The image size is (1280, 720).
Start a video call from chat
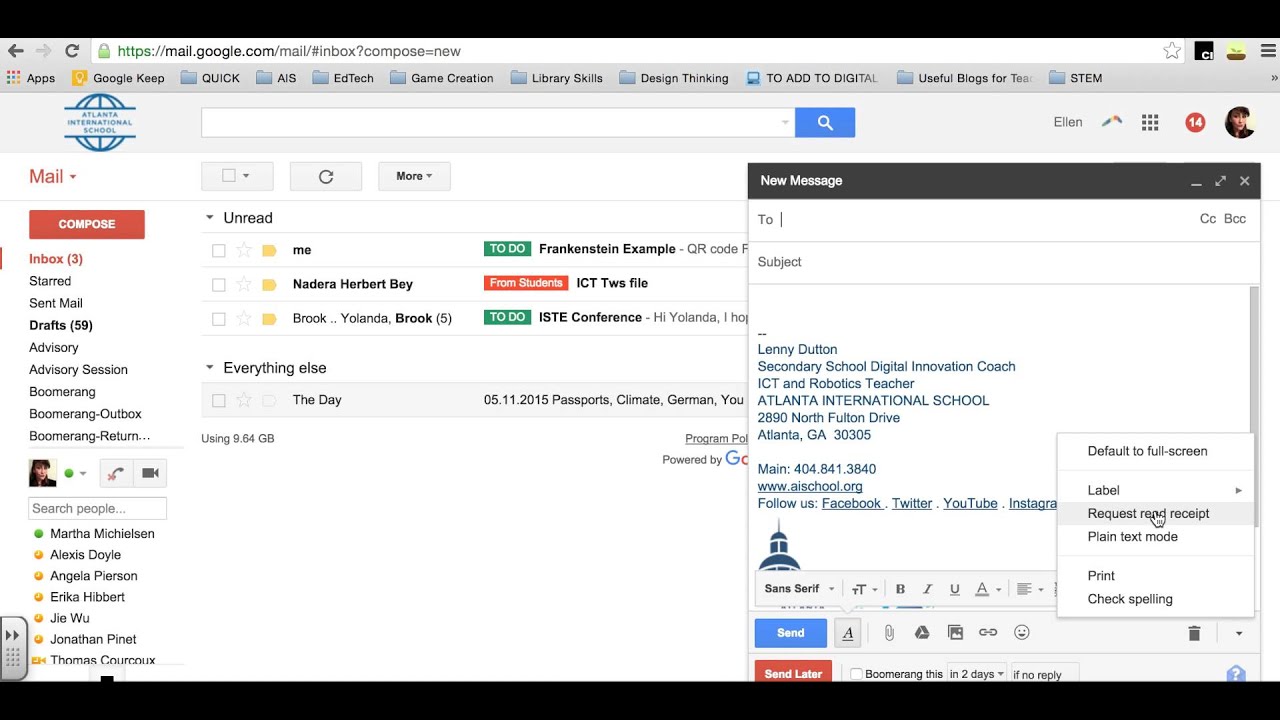(150, 473)
